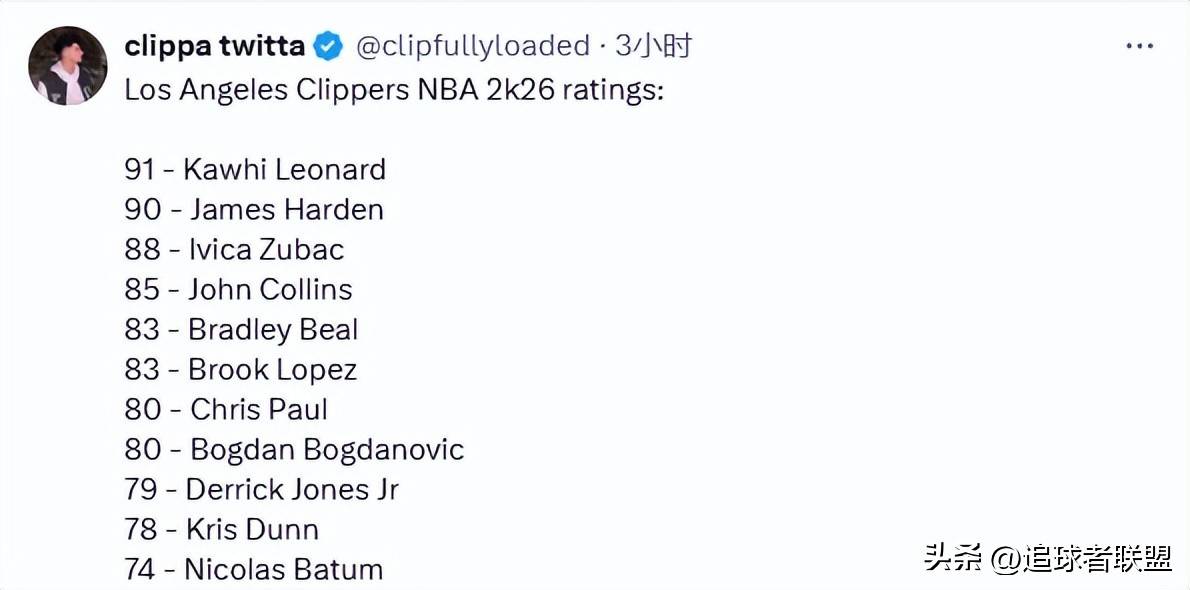Click the Derrick Jones Jr 79 line
Image resolution: width=1190 pixels, height=590 pixels.
click(262, 489)
